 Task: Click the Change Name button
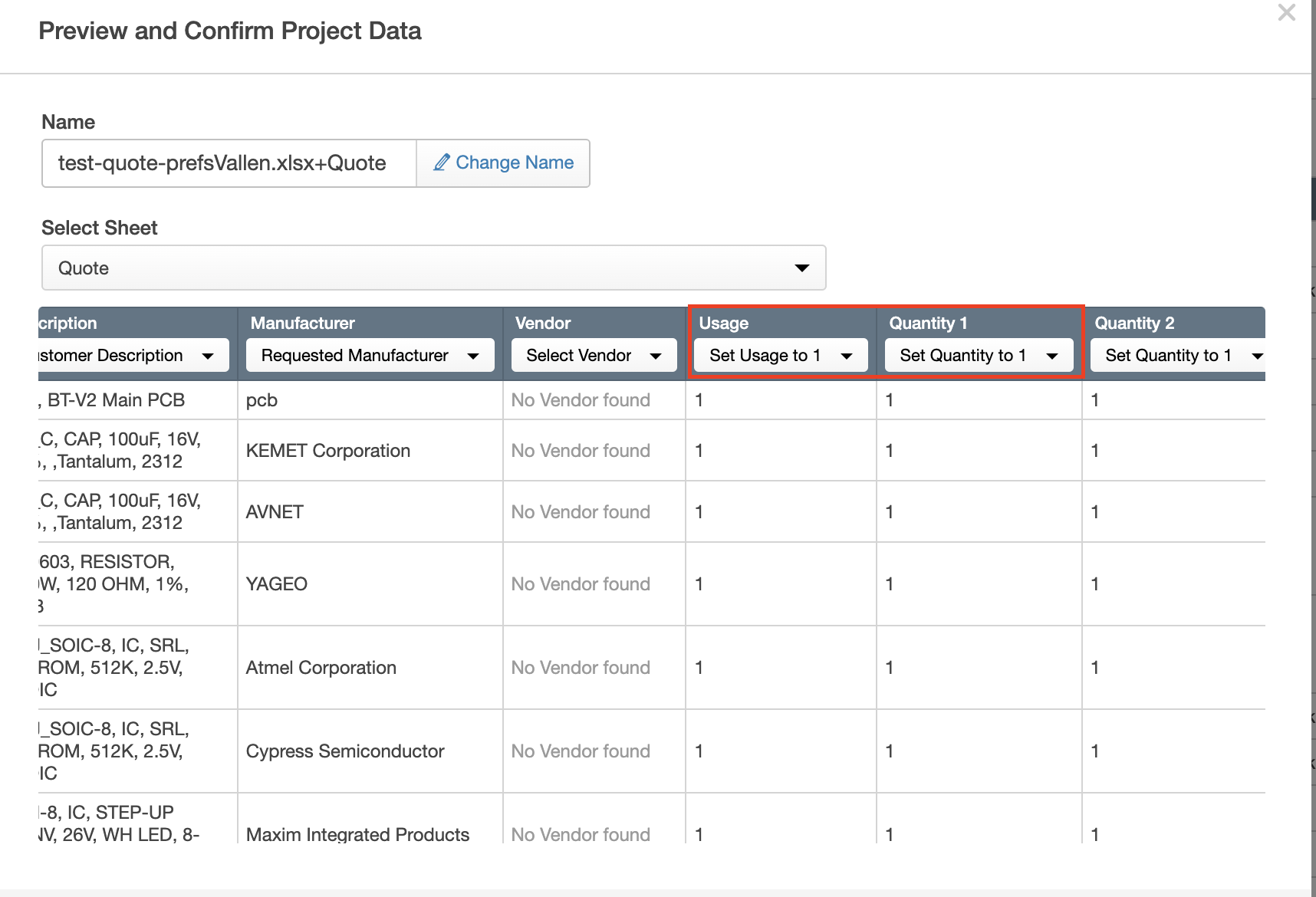click(x=503, y=163)
